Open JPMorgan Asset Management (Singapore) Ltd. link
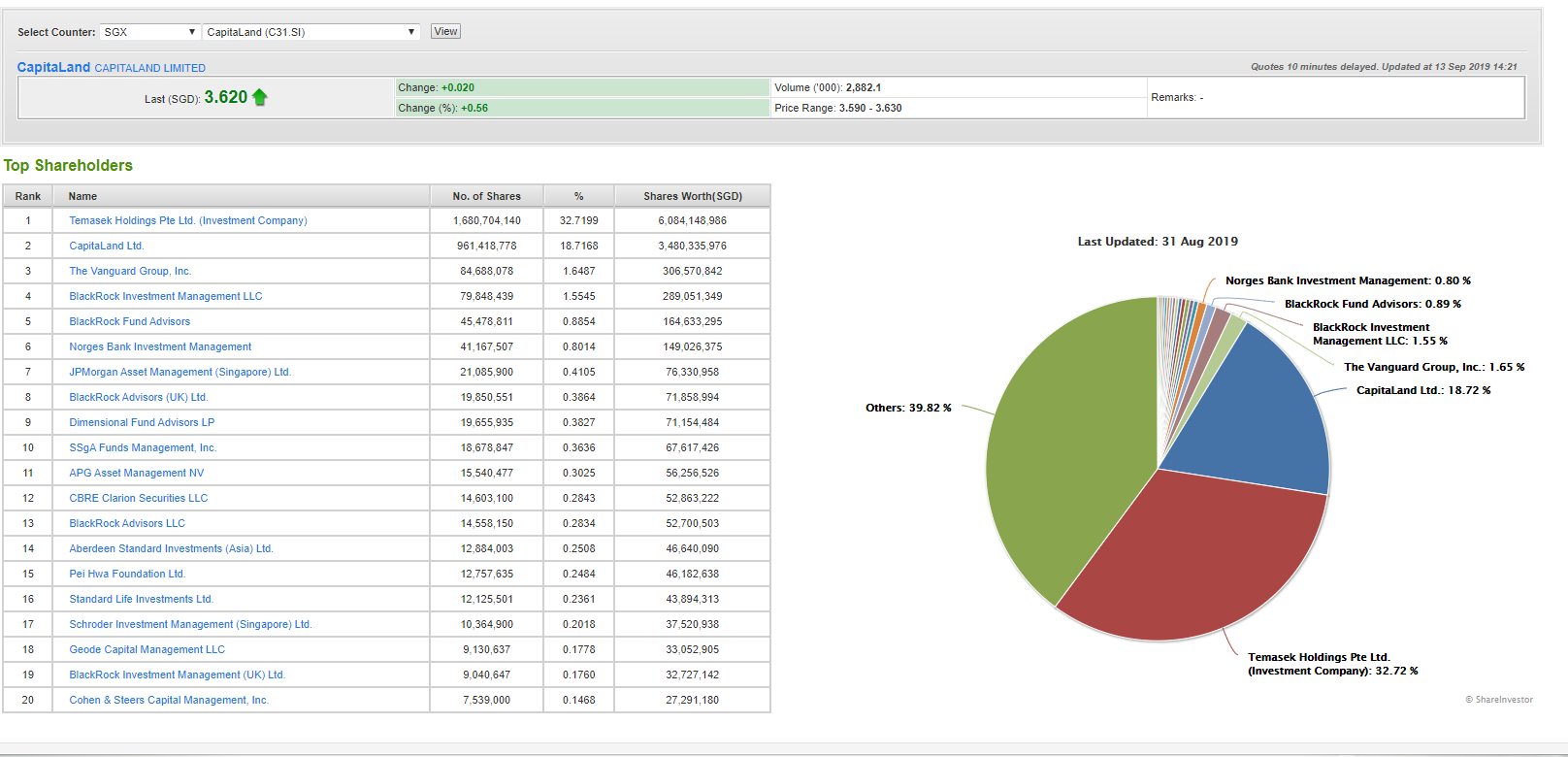Image resolution: width=1568 pixels, height=757 pixels. [x=180, y=372]
